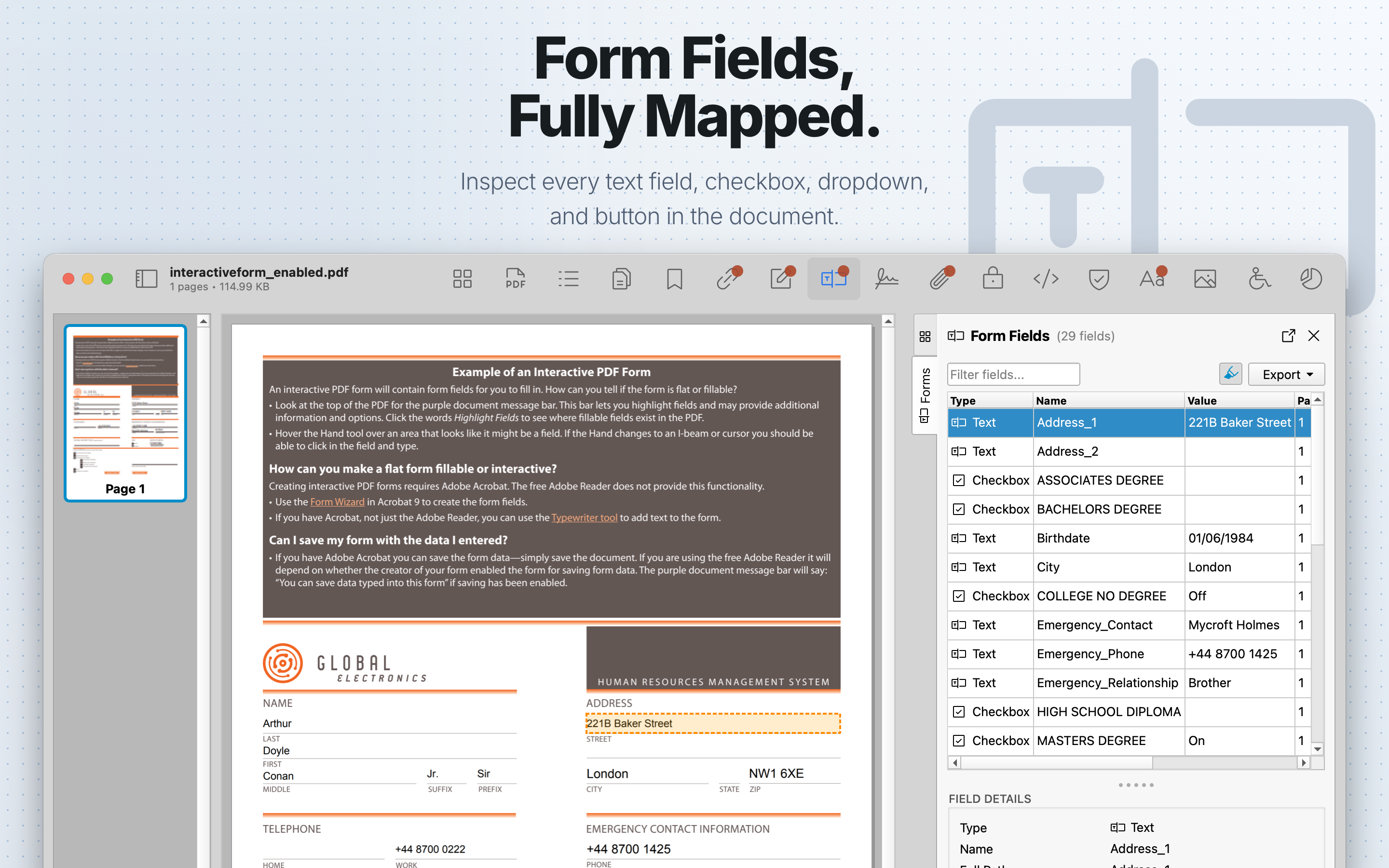The height and width of the screenshot is (868, 1389).
Task: Select the BACHELORS DEGREE checkbox row
Action: (1129, 509)
